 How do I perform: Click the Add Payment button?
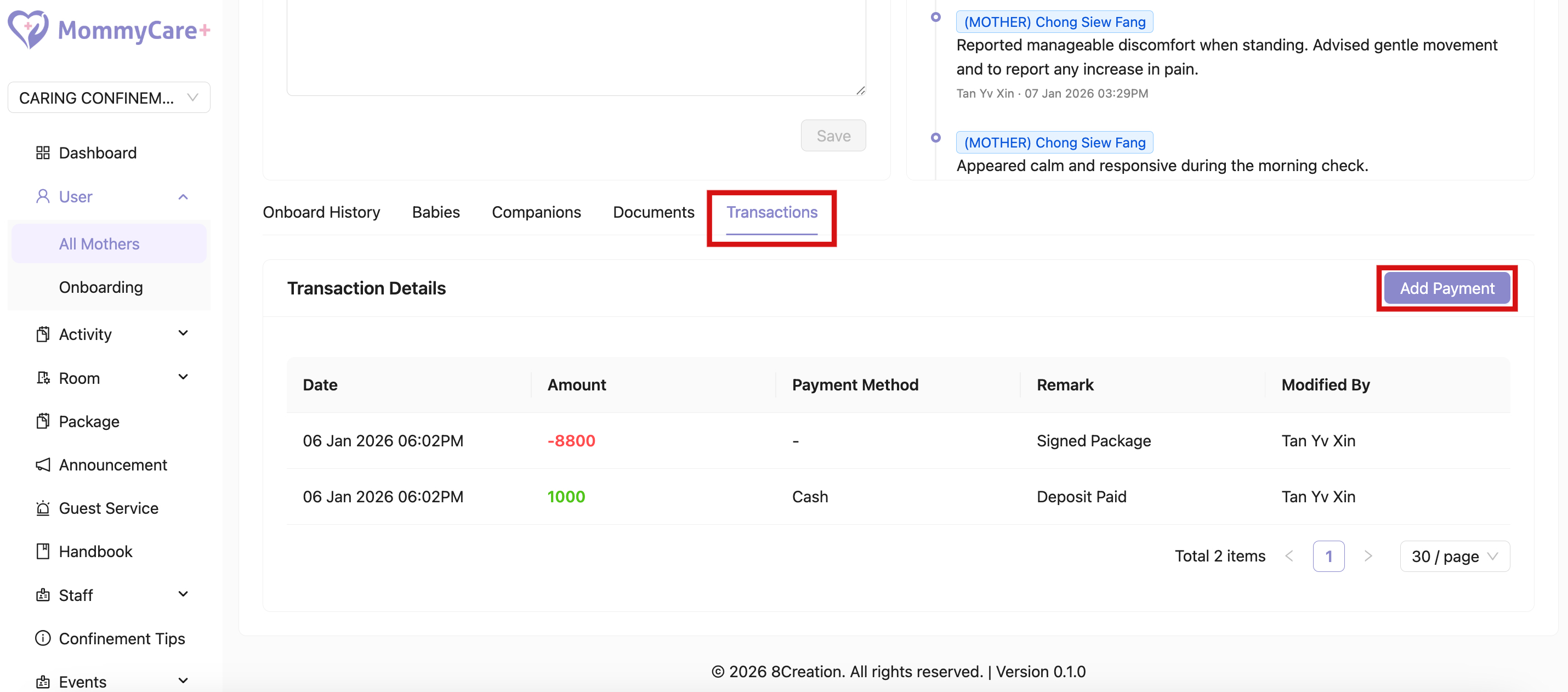1446,288
